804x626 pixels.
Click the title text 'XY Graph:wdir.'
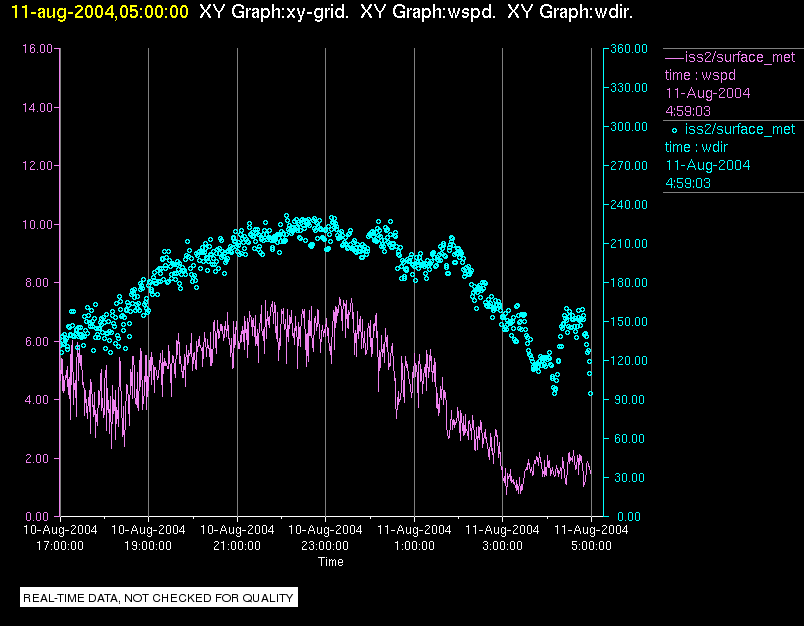570,11
